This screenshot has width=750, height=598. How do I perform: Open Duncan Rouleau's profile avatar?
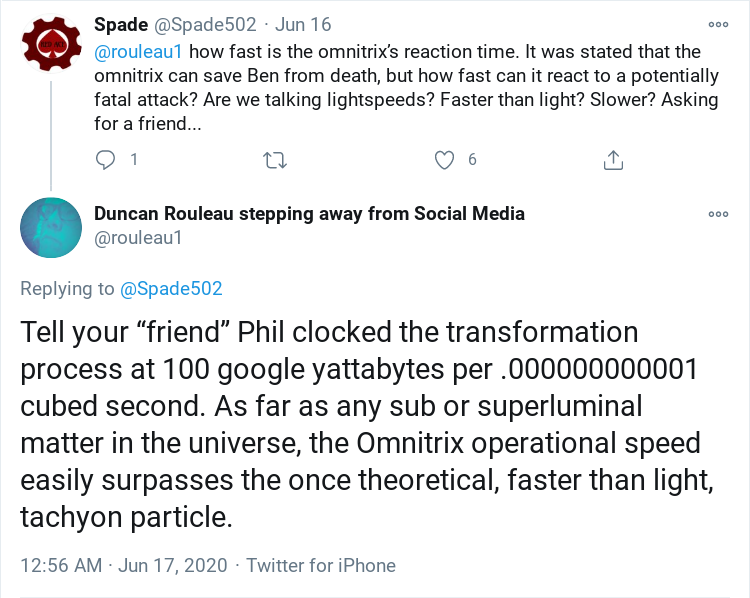point(51,227)
